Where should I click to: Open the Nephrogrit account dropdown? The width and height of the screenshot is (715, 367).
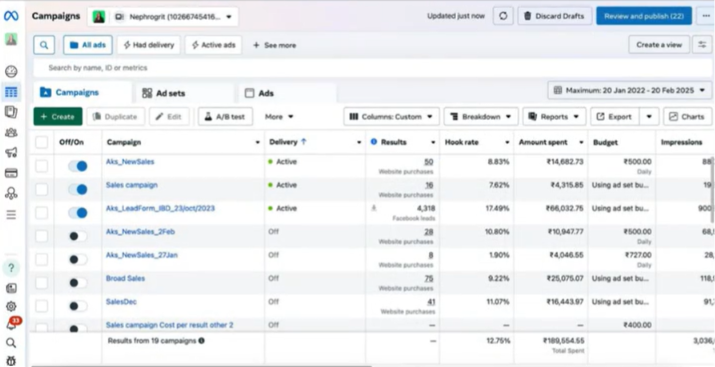[163, 17]
